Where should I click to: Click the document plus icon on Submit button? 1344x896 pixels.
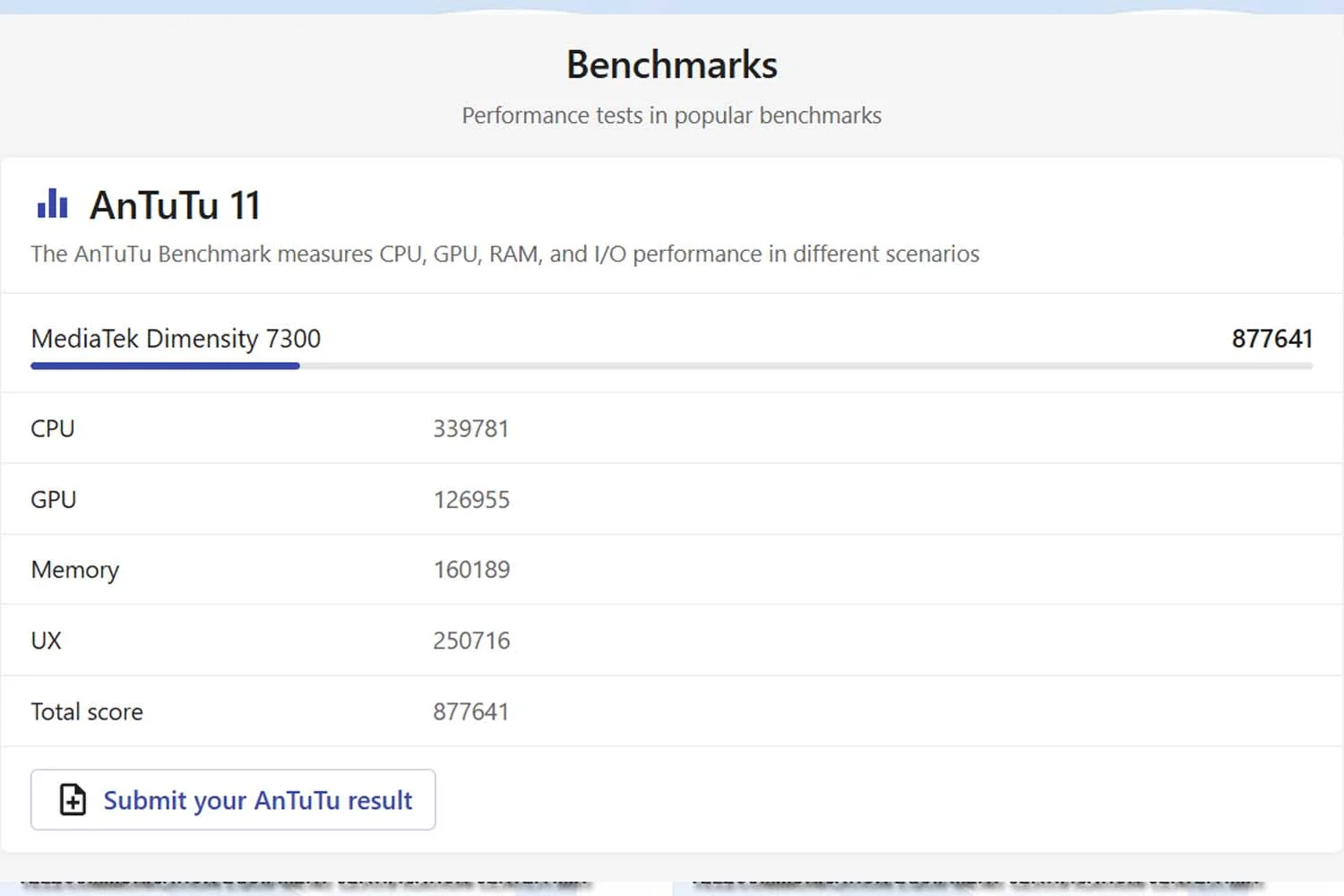click(x=73, y=799)
